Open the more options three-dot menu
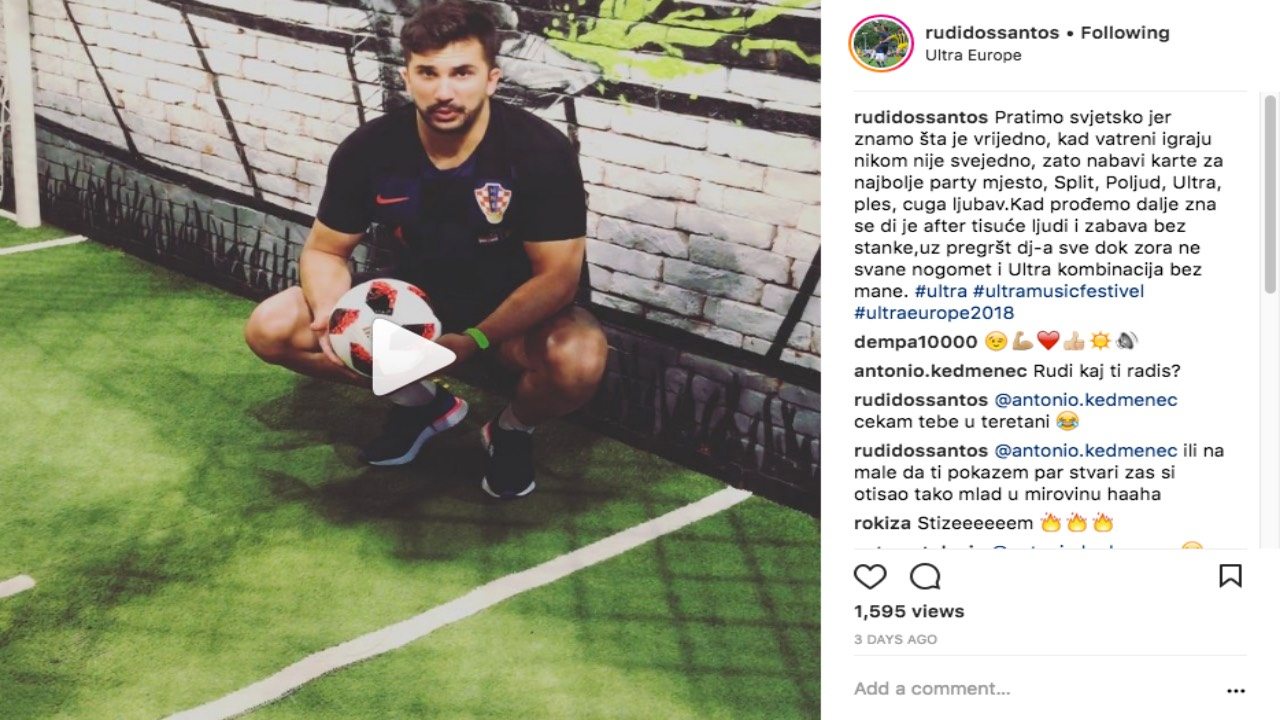The image size is (1280, 720). point(1236,690)
